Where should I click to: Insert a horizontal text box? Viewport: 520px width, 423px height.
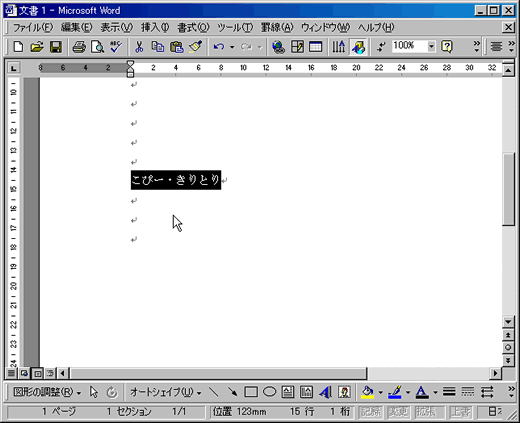click(x=288, y=392)
